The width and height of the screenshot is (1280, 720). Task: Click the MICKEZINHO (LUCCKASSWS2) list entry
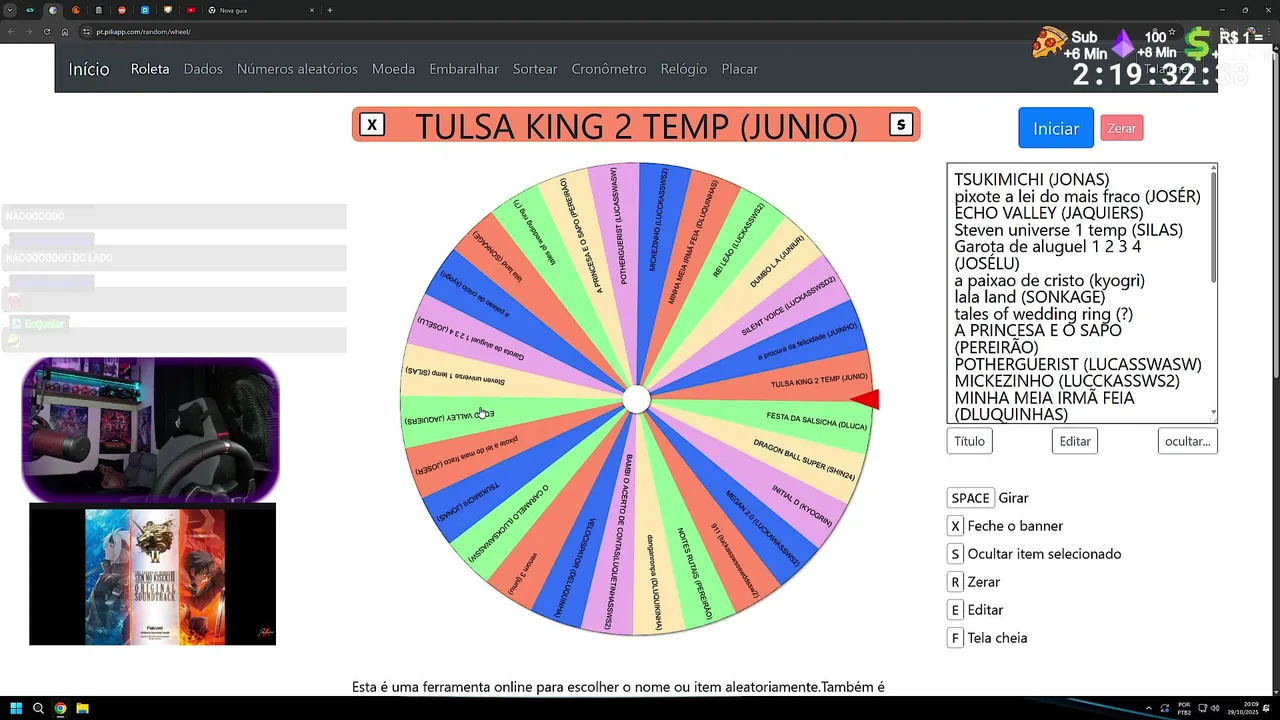click(x=1067, y=381)
